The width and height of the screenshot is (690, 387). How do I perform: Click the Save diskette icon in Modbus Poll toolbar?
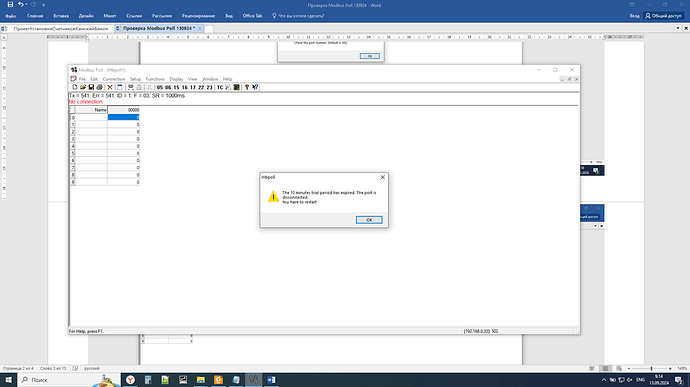tap(91, 87)
